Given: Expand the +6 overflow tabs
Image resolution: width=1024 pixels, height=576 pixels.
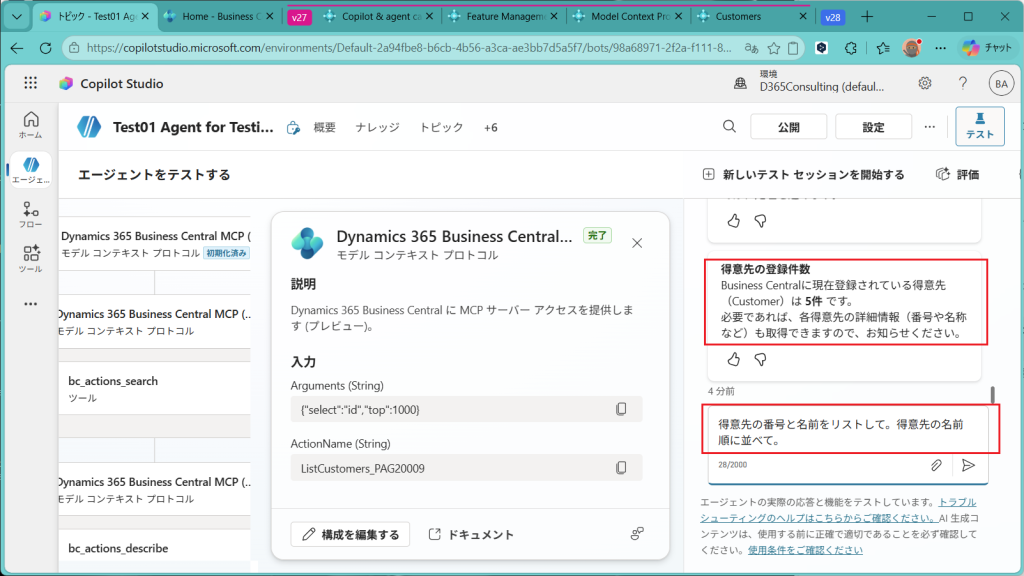Looking at the screenshot, I should 490,128.
